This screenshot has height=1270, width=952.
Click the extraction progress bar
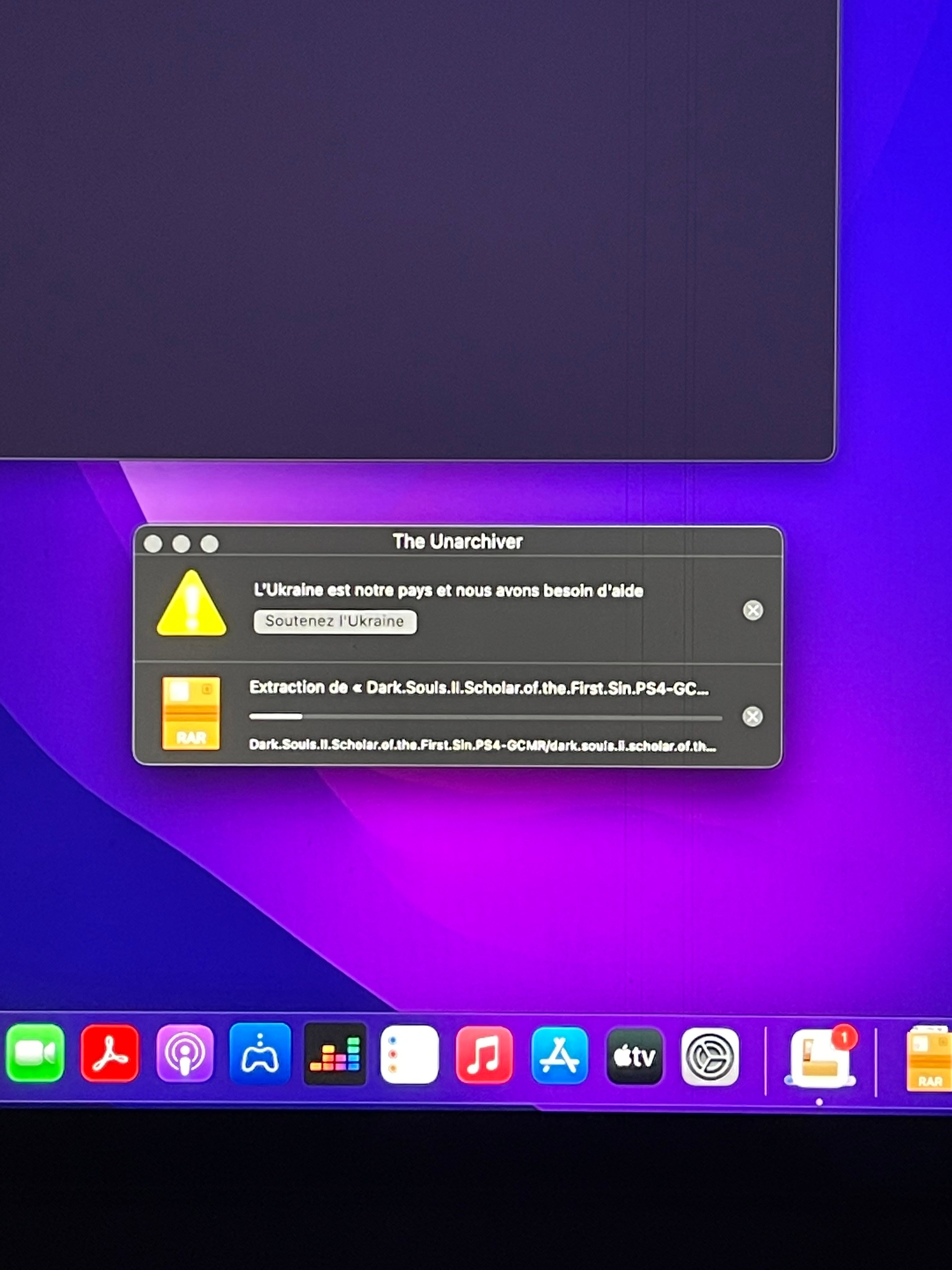(x=485, y=717)
